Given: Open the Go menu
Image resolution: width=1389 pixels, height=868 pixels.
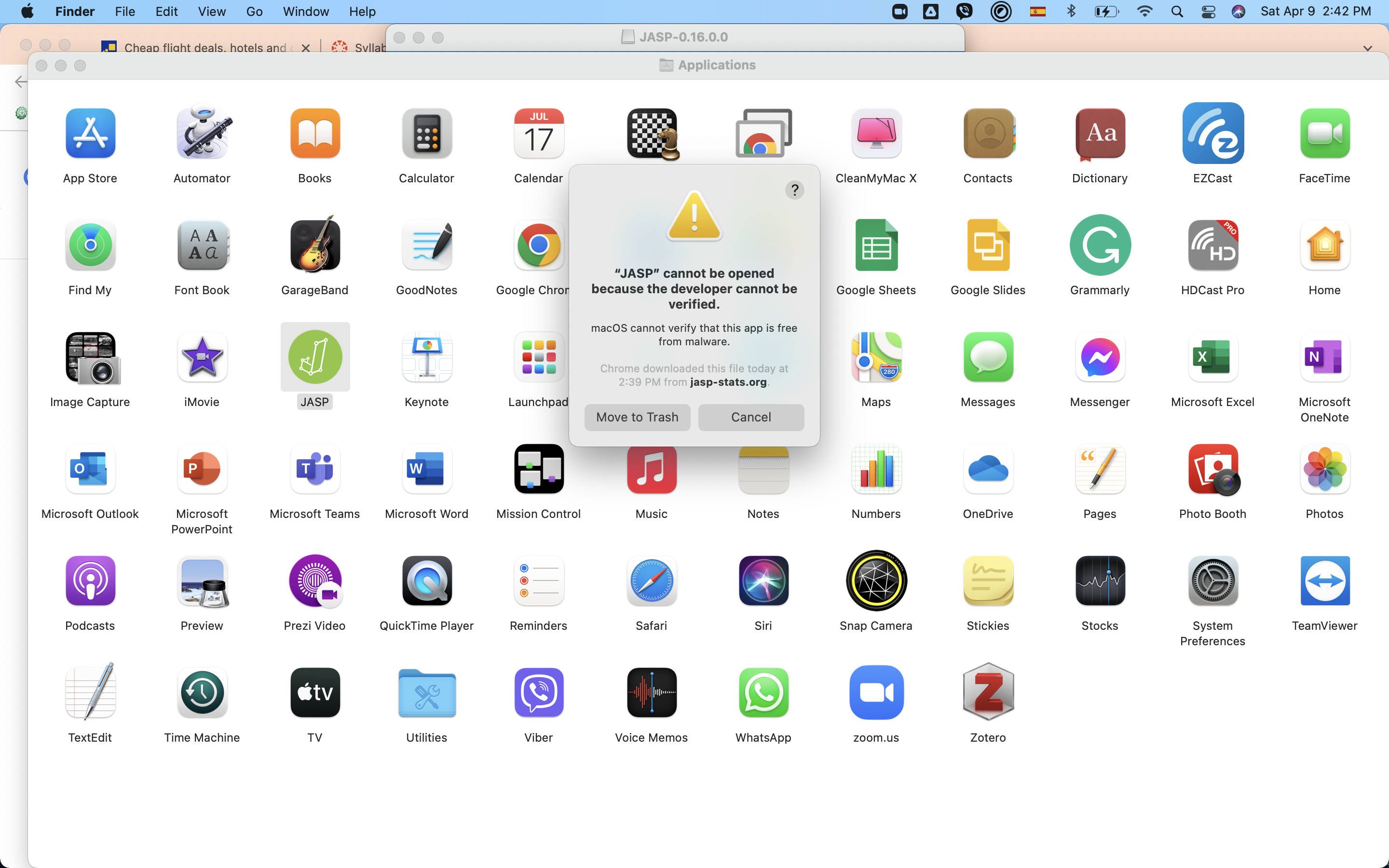Looking at the screenshot, I should click(x=254, y=12).
